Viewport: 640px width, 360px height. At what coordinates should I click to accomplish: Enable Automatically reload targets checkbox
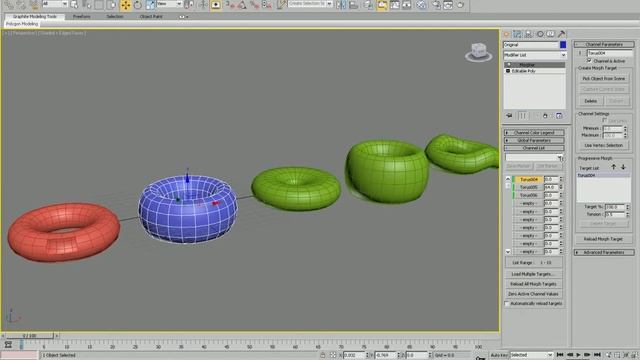[507, 304]
